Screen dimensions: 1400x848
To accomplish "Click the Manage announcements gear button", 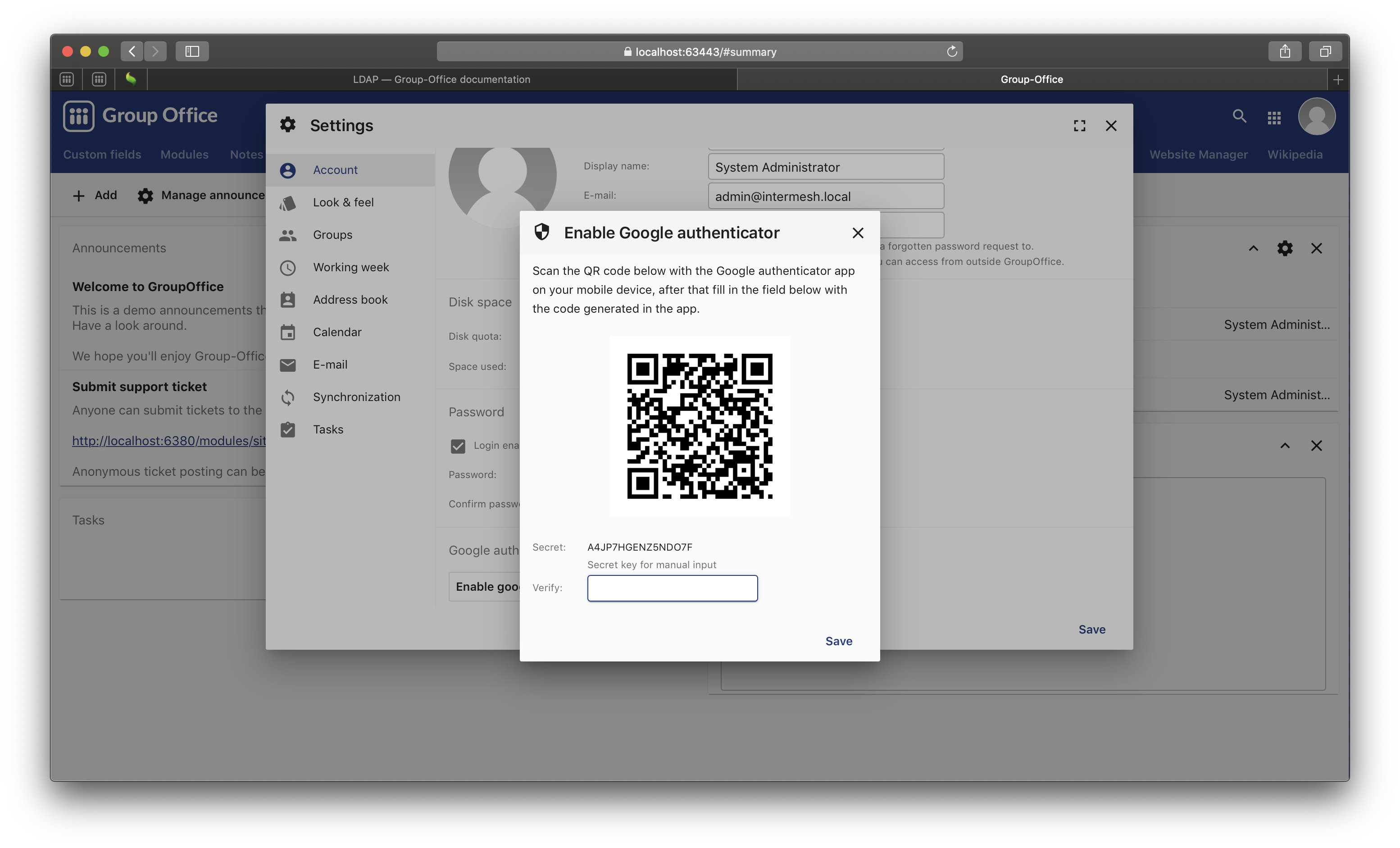I will click(x=201, y=195).
